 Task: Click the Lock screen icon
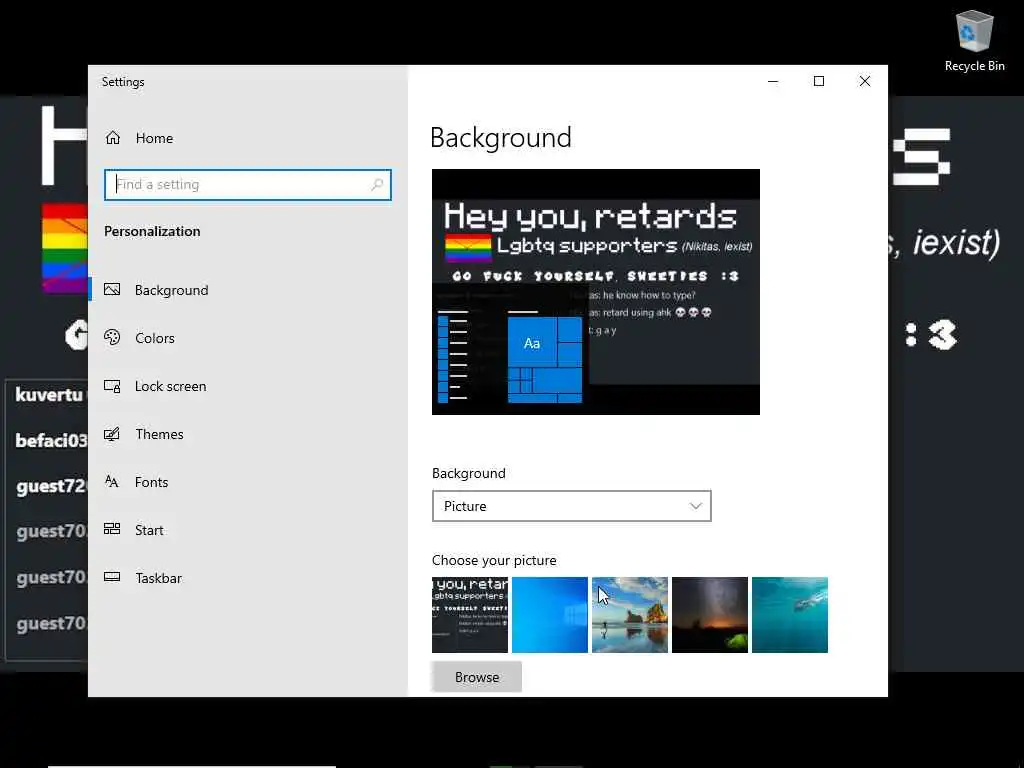point(112,386)
